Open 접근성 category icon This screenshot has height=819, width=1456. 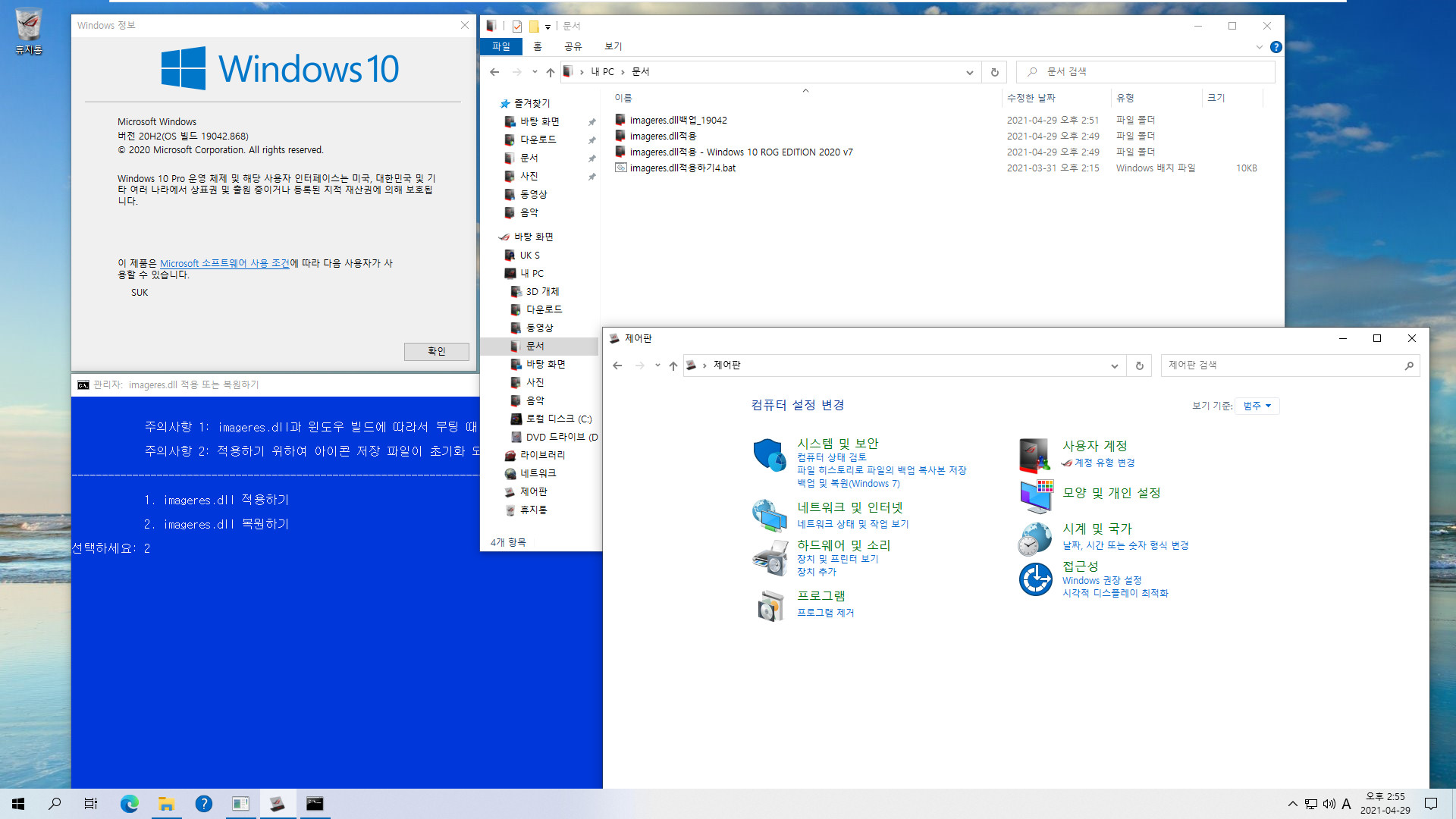coord(1035,579)
